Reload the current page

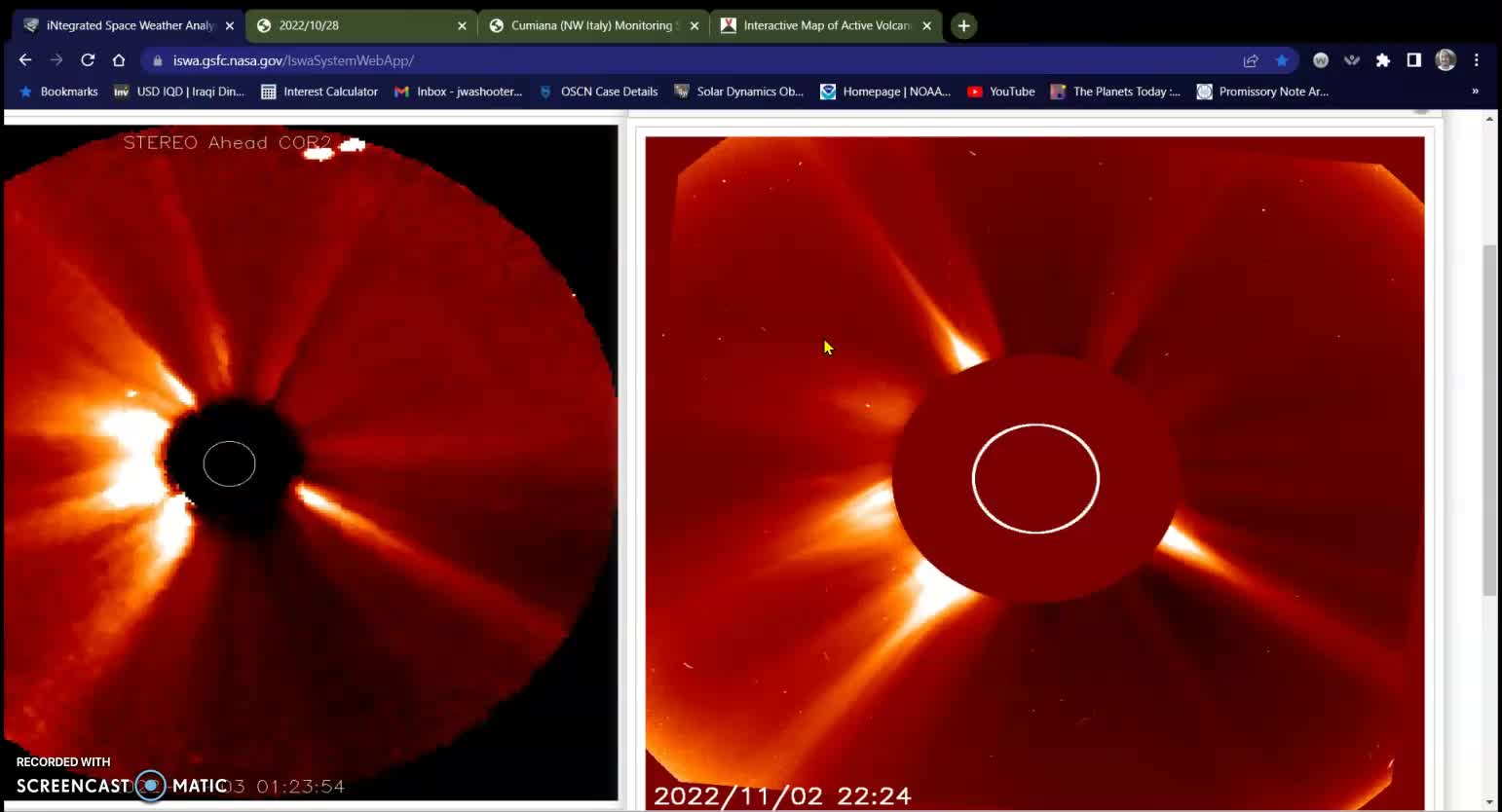point(88,60)
